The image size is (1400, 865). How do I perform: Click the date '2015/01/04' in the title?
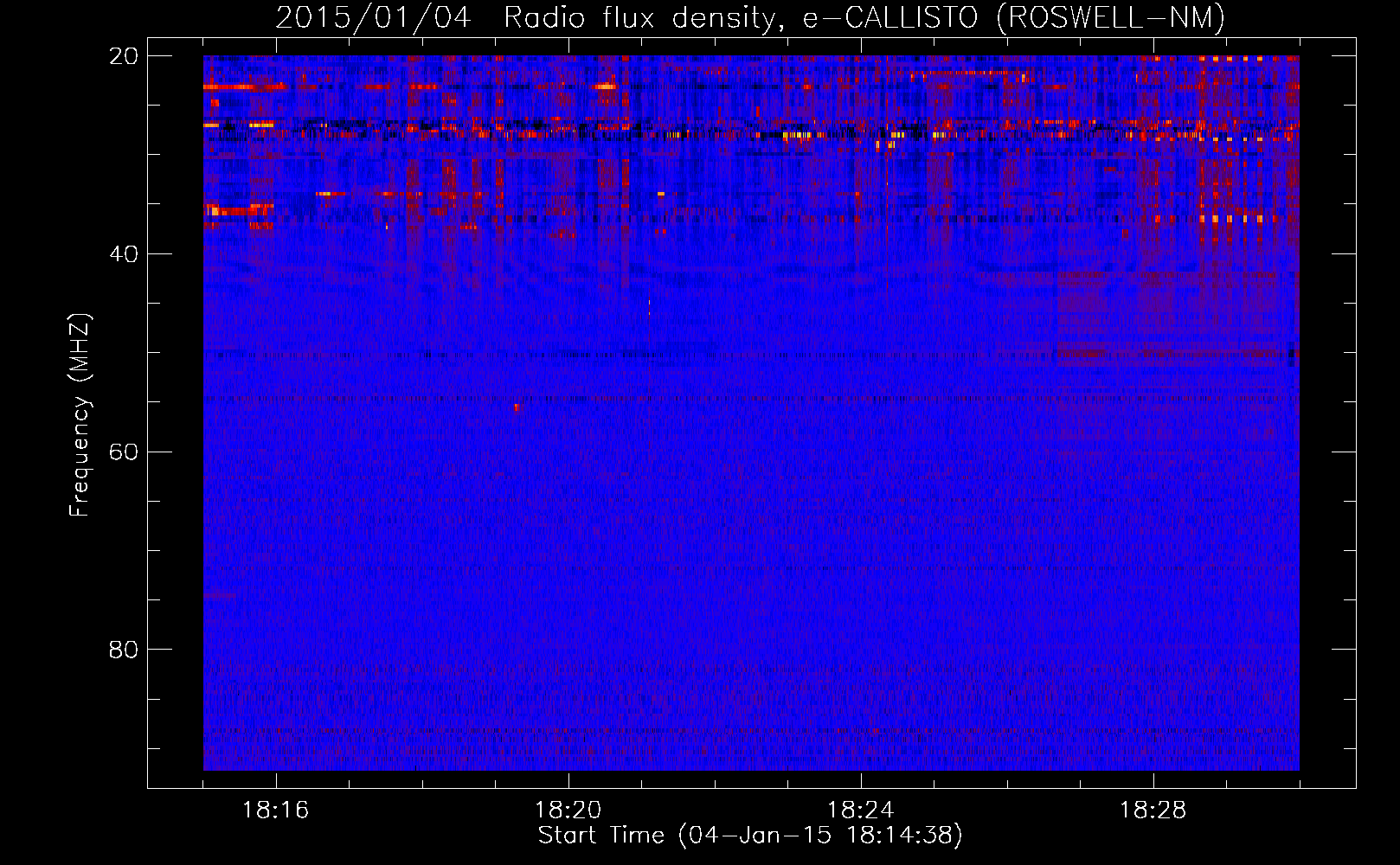tap(373, 18)
